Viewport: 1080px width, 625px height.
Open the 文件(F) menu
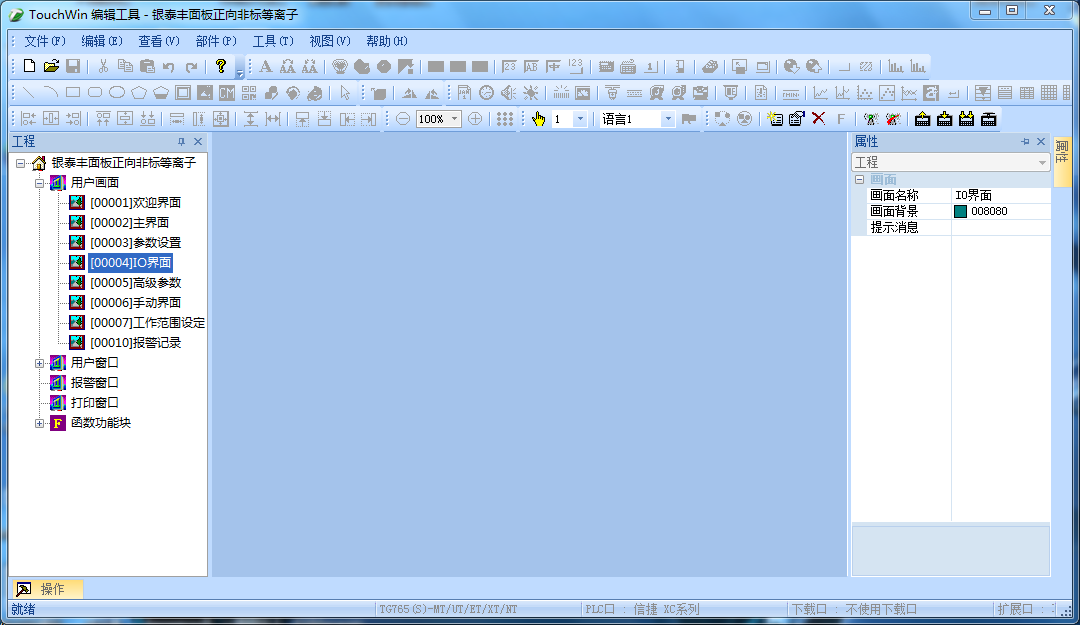click(45, 41)
